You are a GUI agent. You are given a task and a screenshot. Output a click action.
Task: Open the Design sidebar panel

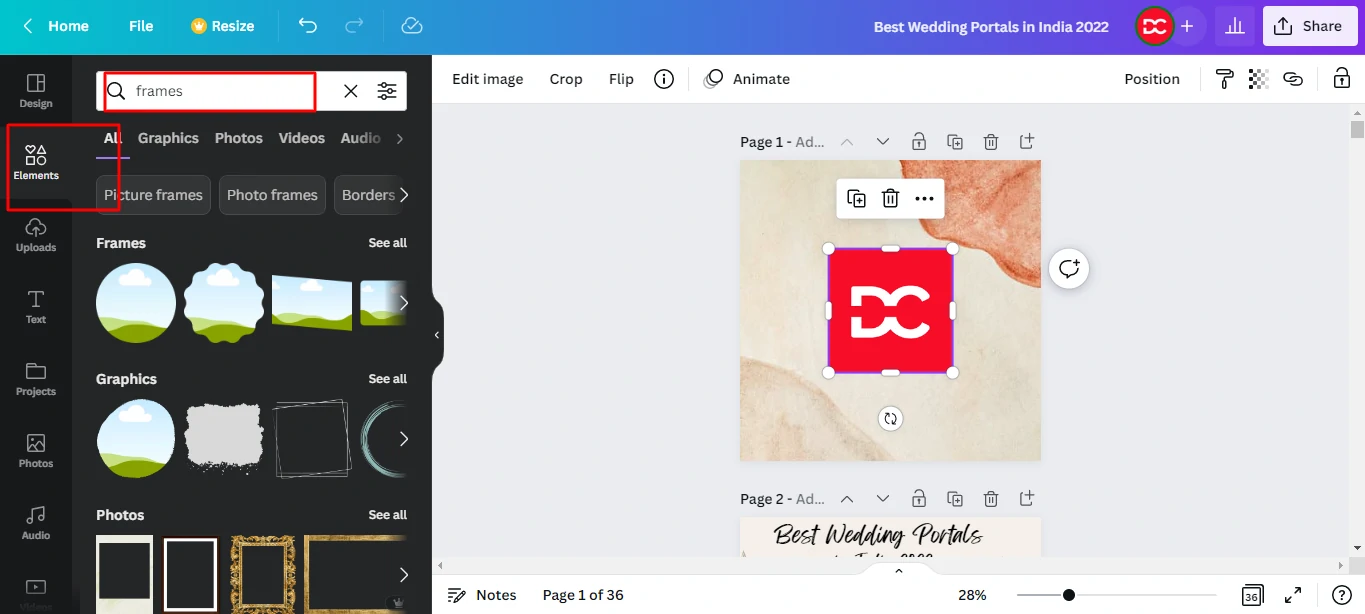coord(36,90)
